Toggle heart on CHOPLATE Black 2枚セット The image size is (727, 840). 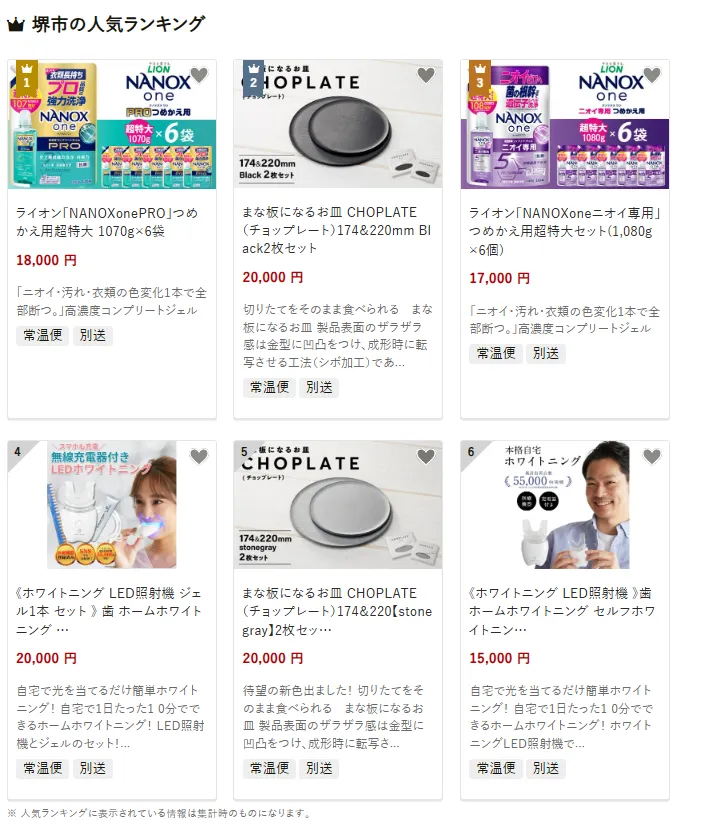[426, 76]
